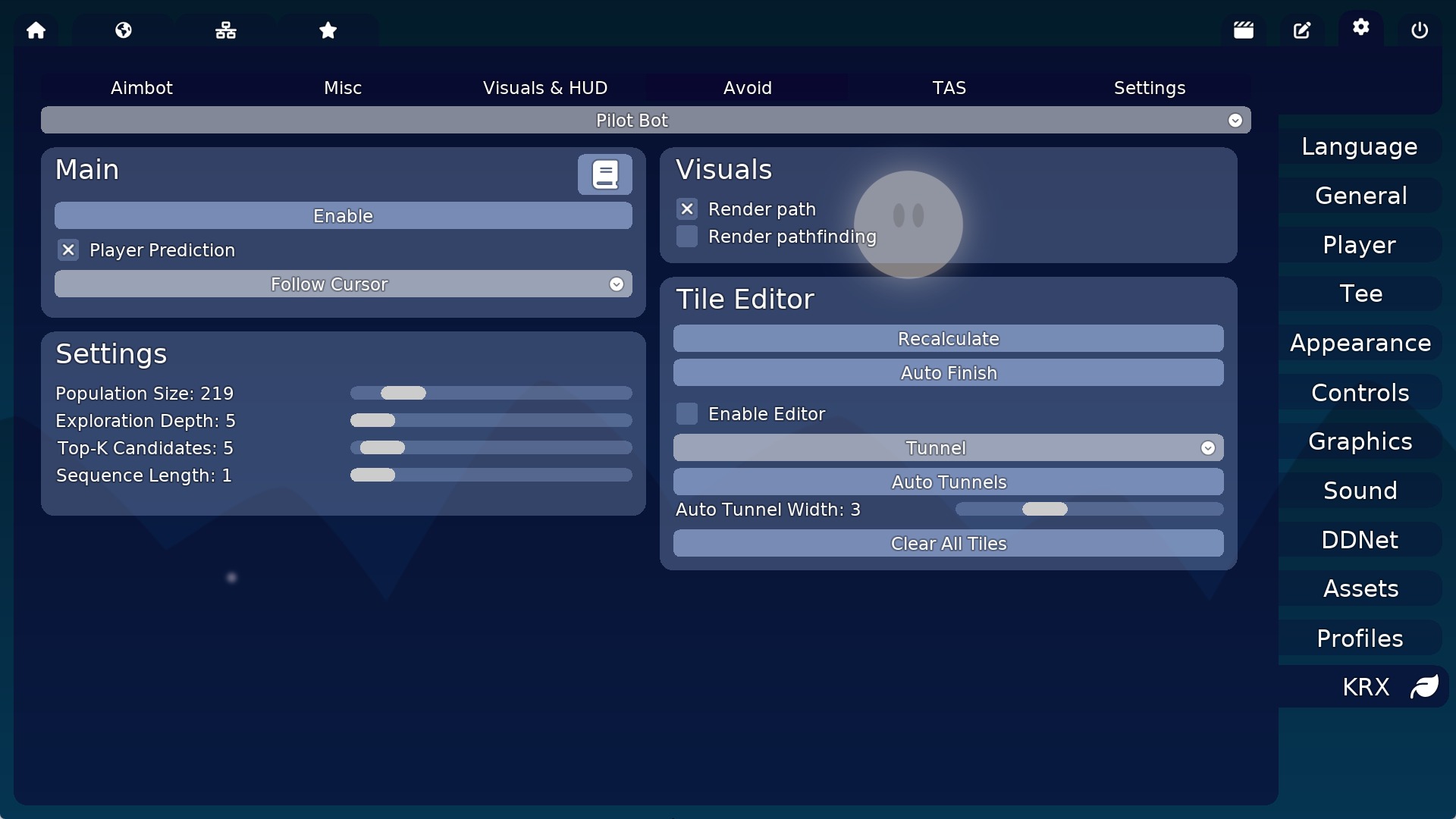Click the Clear All Tiles button
Viewport: 1456px width, 819px height.
(x=948, y=544)
